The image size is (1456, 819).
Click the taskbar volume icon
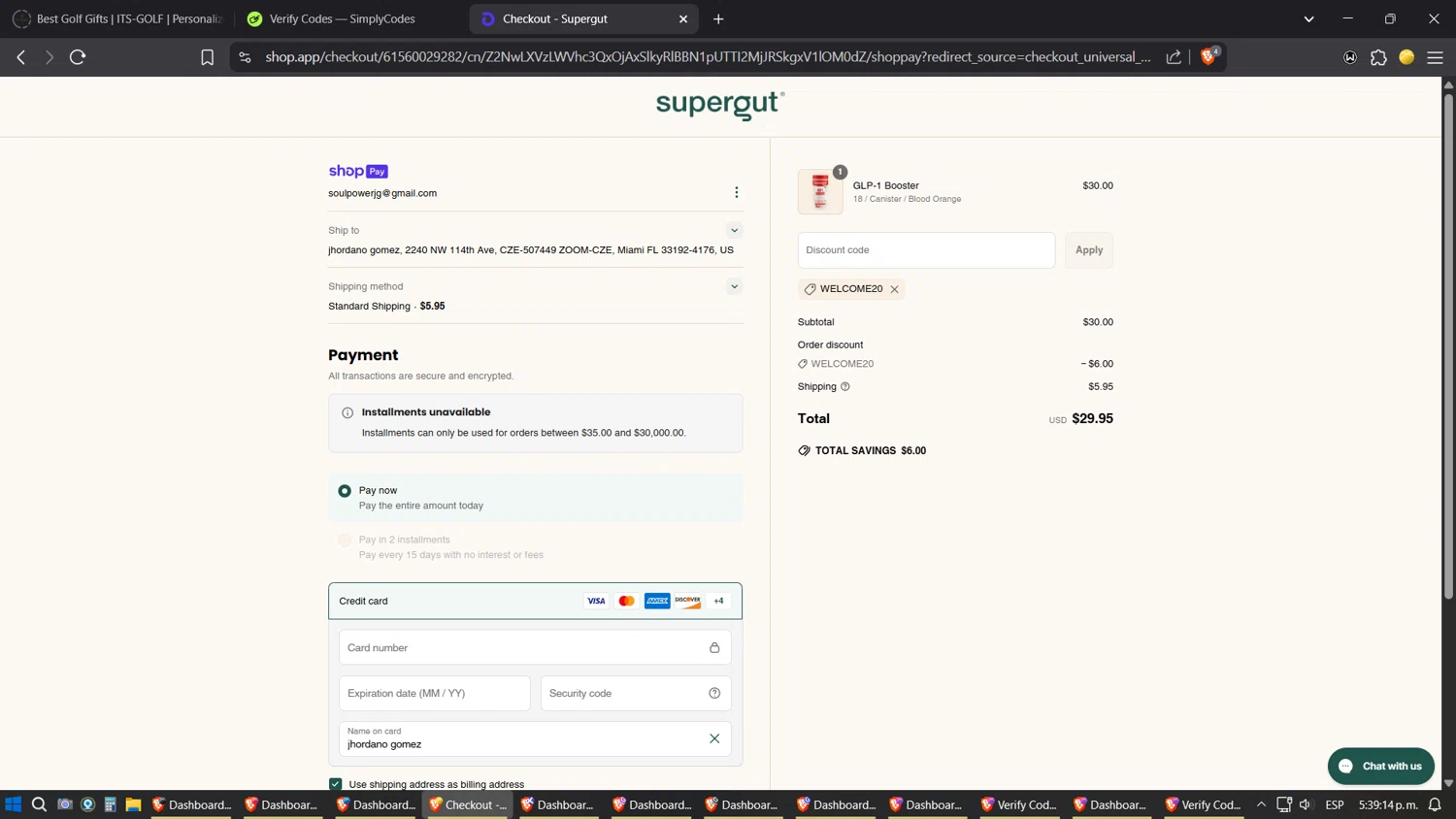pos(1306,804)
